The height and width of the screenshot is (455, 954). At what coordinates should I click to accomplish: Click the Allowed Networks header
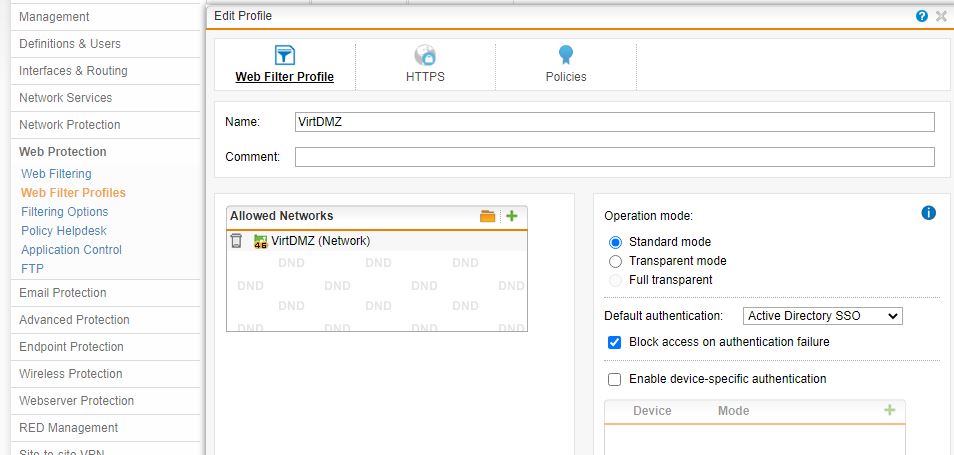[x=281, y=216]
